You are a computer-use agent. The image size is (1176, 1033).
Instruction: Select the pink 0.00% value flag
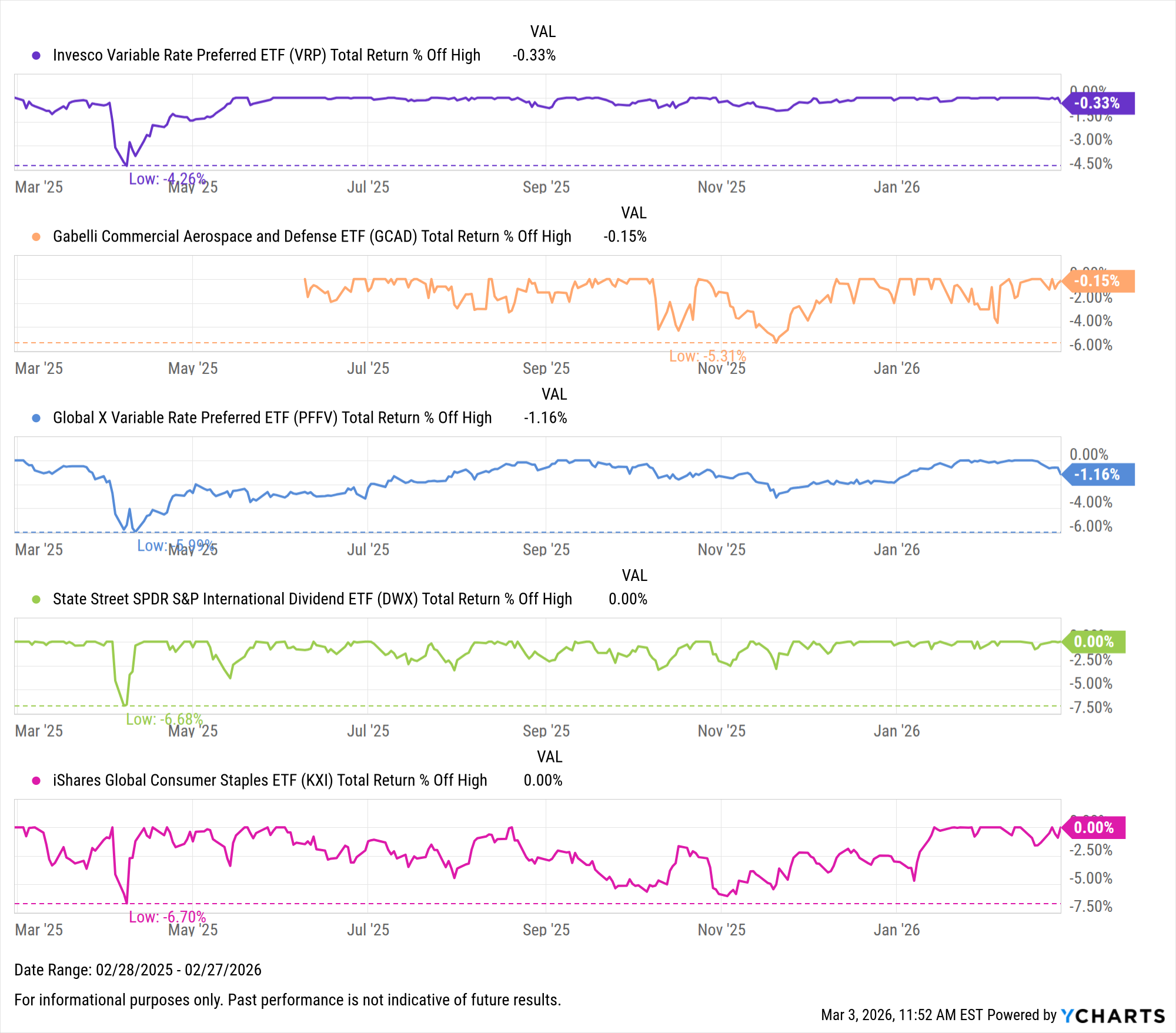[x=1094, y=828]
